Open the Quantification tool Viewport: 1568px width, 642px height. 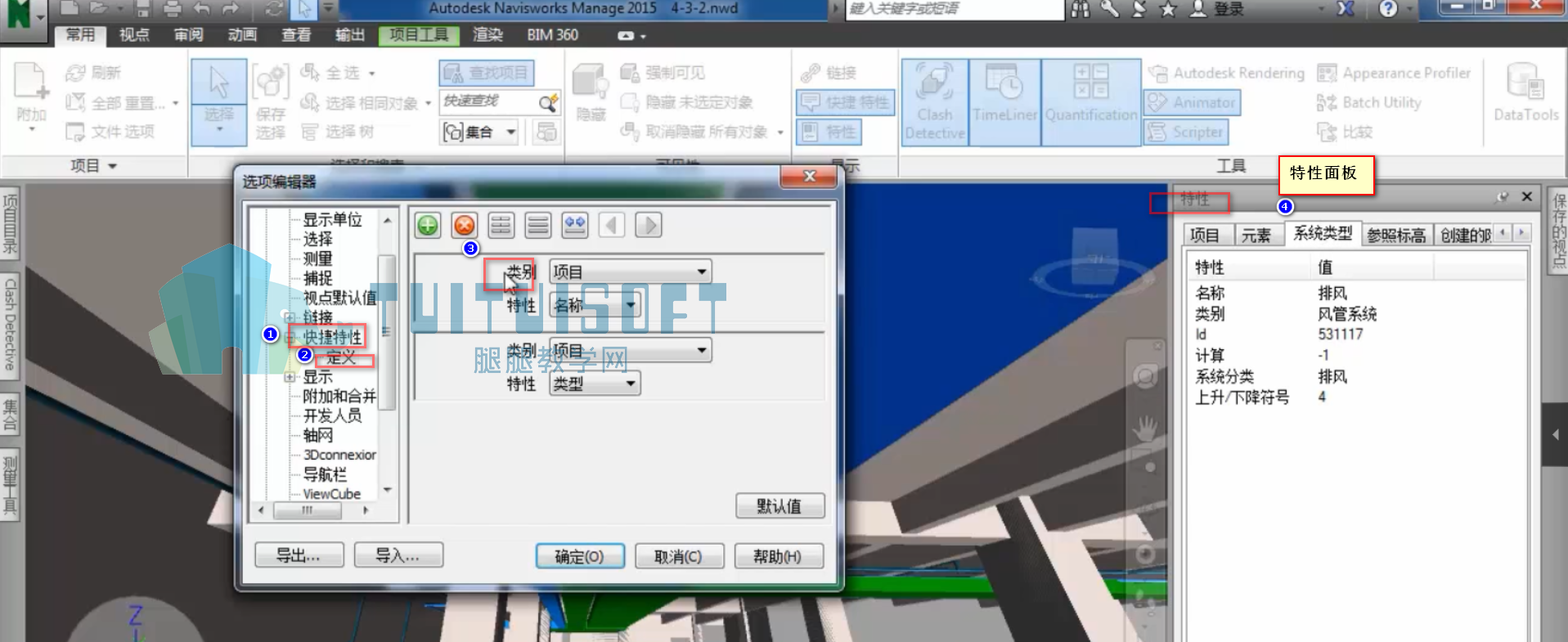1091,102
